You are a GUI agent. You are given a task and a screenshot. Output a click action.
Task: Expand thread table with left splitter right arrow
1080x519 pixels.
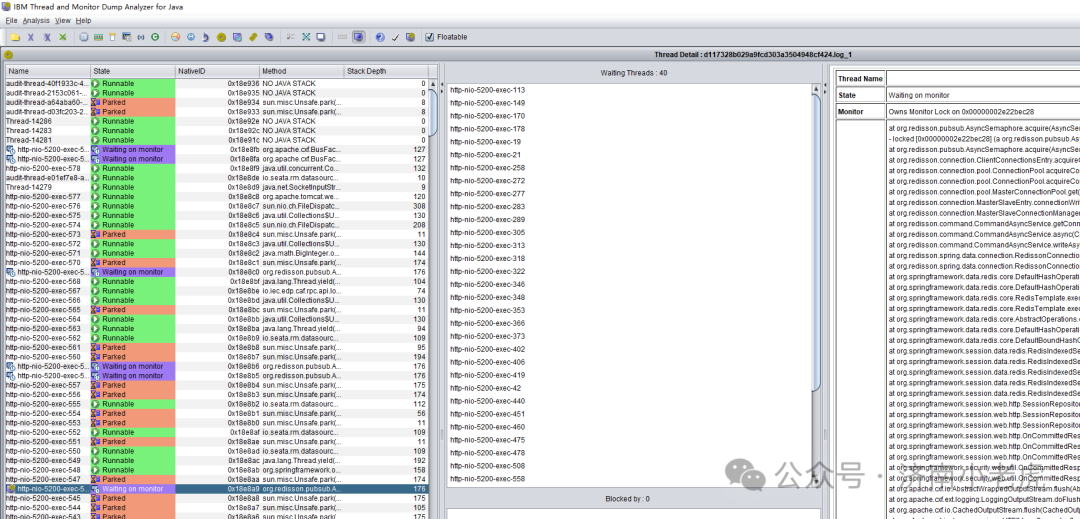442,90
